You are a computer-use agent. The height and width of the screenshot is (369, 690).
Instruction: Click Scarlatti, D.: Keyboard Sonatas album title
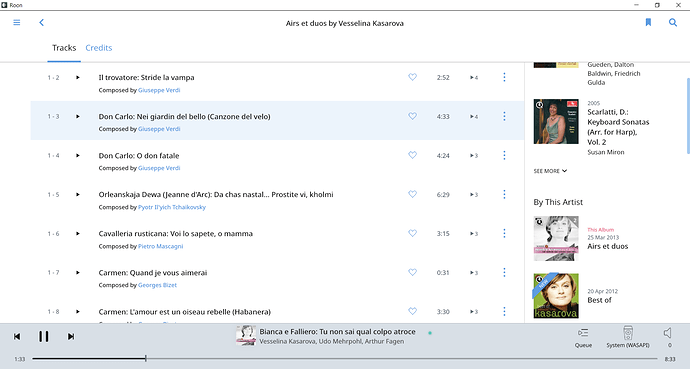(618, 127)
